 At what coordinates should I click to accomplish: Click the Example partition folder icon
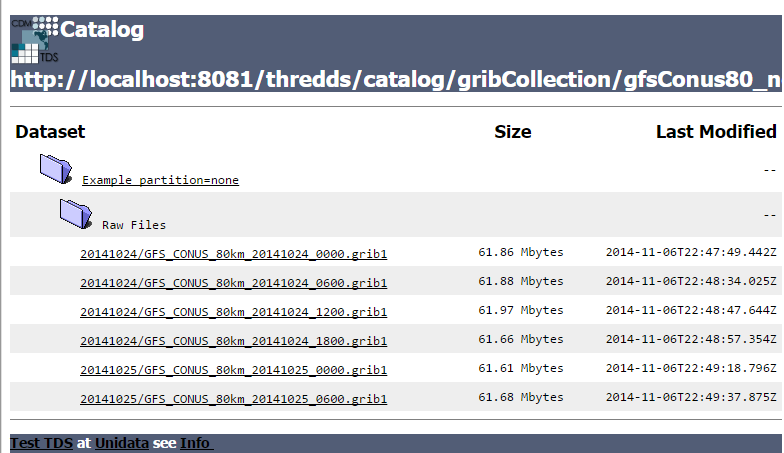point(56,168)
